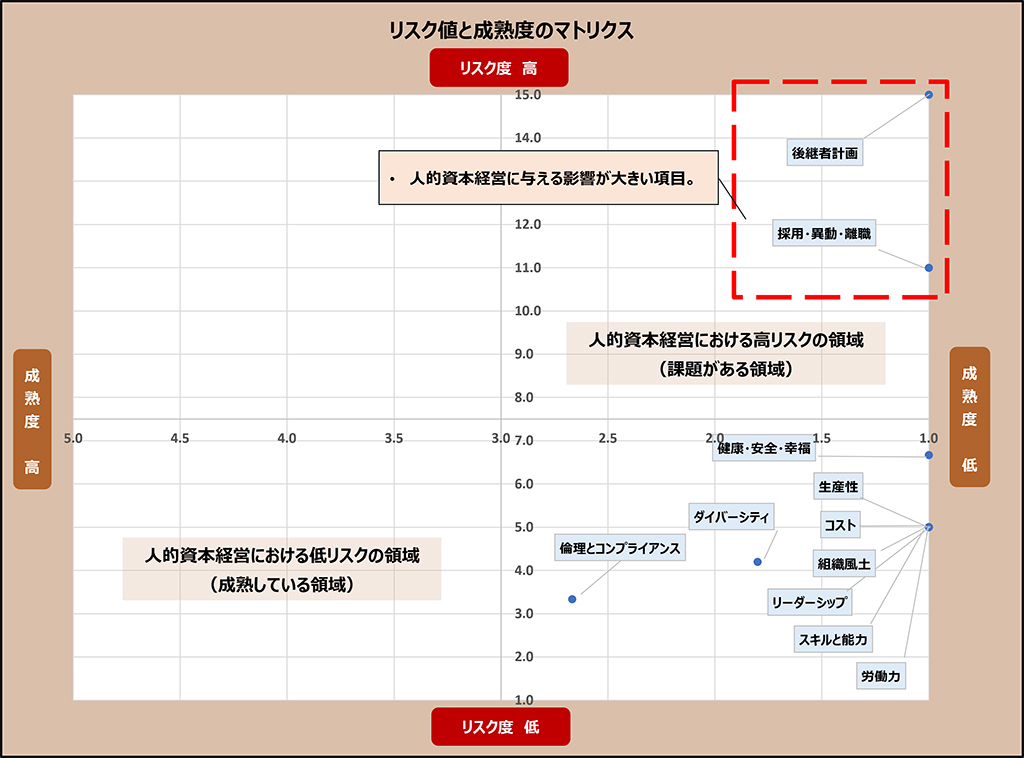
Task: Select the ダイバーシティ data label
Action: tap(732, 517)
